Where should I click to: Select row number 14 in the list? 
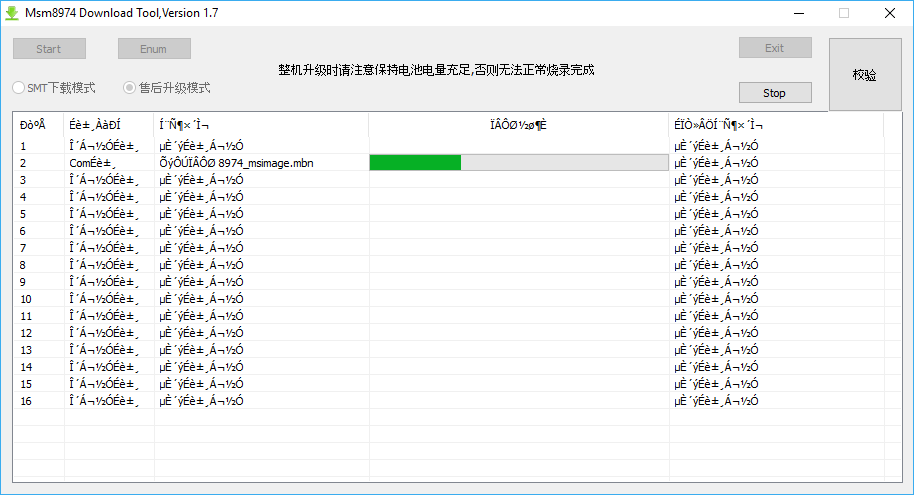coord(26,367)
